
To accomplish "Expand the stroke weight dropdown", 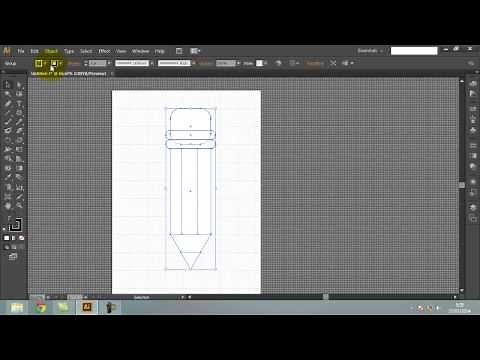I will [x=109, y=63].
